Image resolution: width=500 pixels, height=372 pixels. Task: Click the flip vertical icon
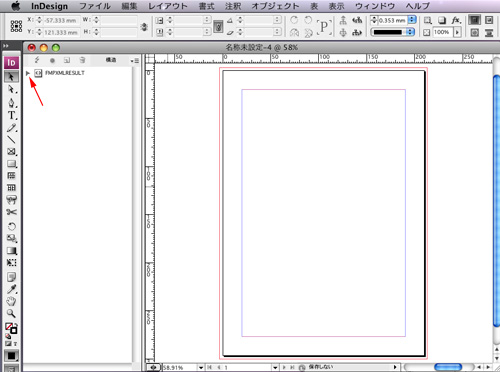(x=308, y=33)
